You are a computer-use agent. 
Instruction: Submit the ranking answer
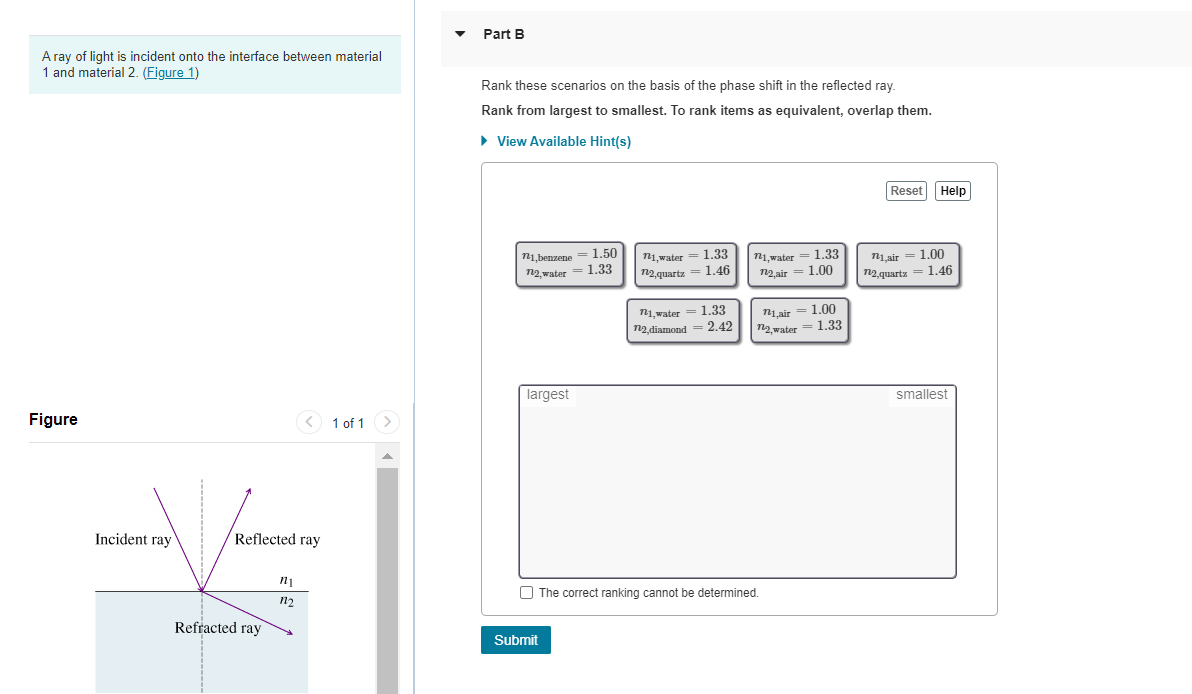(515, 639)
